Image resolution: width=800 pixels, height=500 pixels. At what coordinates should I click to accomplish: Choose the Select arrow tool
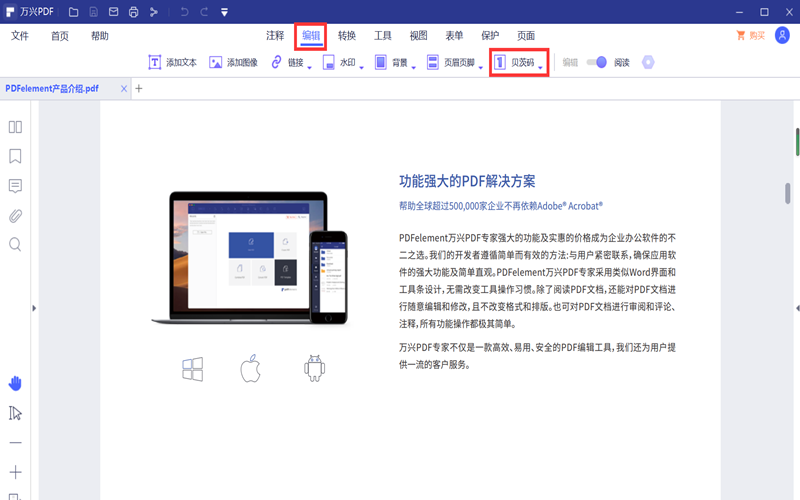(x=15, y=413)
